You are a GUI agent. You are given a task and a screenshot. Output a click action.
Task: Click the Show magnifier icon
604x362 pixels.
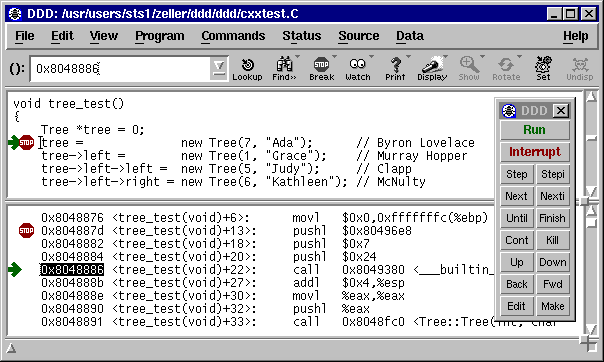point(469,64)
